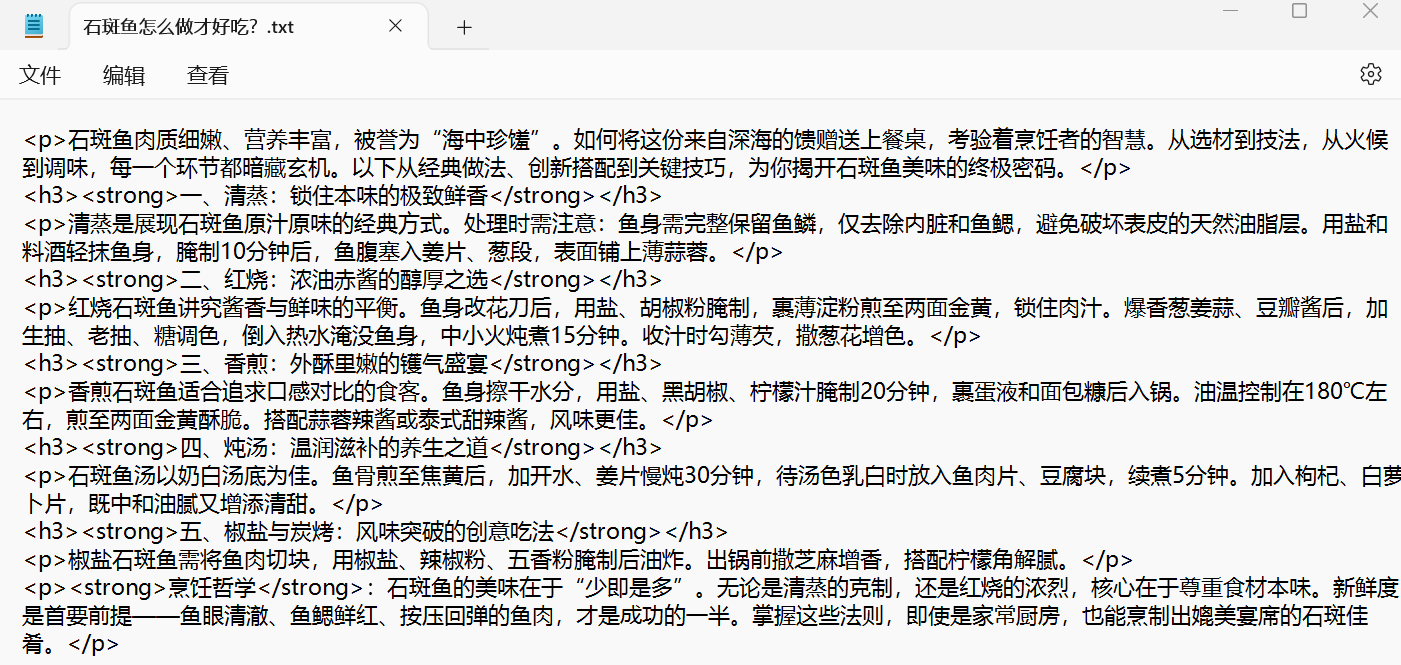The height and width of the screenshot is (665, 1401).
Task: Place cursor at 椒盐石斑鱼需将鱼肉切块
Action: pyautogui.click(x=190, y=560)
